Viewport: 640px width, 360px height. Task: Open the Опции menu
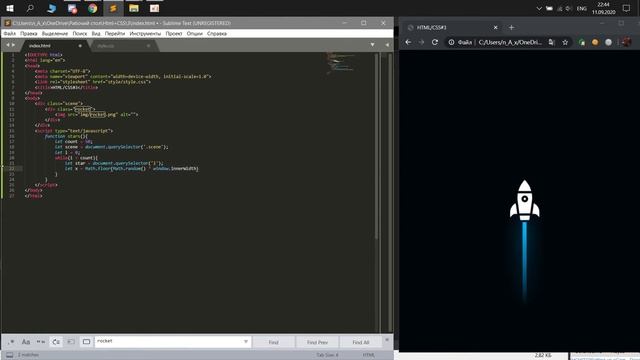click(195, 33)
